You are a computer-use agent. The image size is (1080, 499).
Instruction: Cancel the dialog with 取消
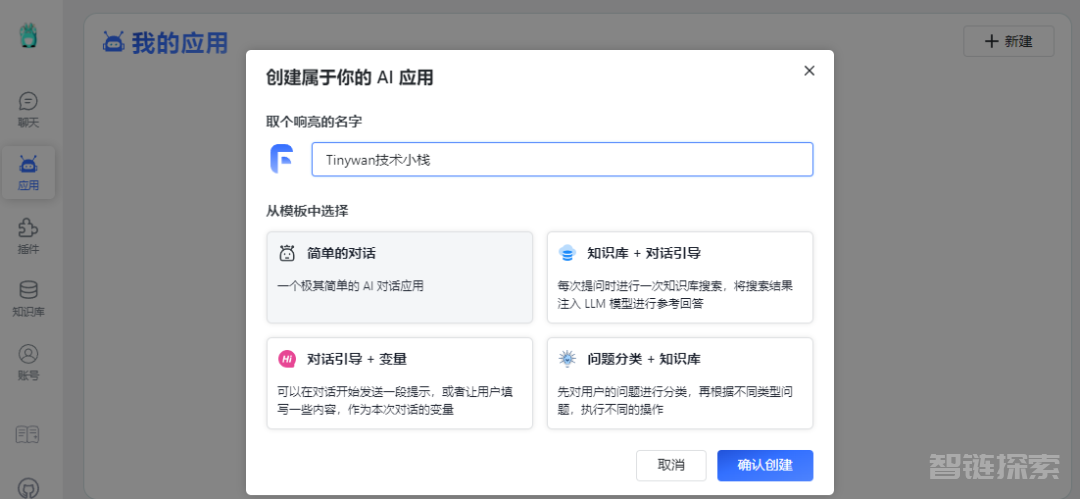[671, 465]
